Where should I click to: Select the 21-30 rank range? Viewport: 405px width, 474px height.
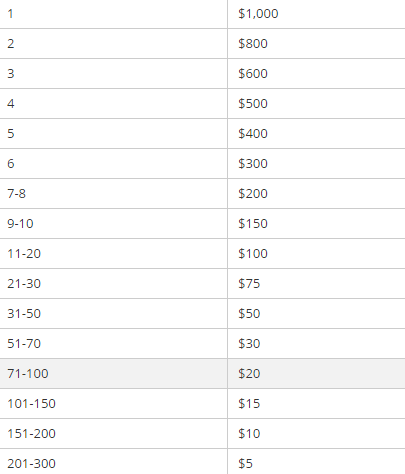[x=24, y=284]
